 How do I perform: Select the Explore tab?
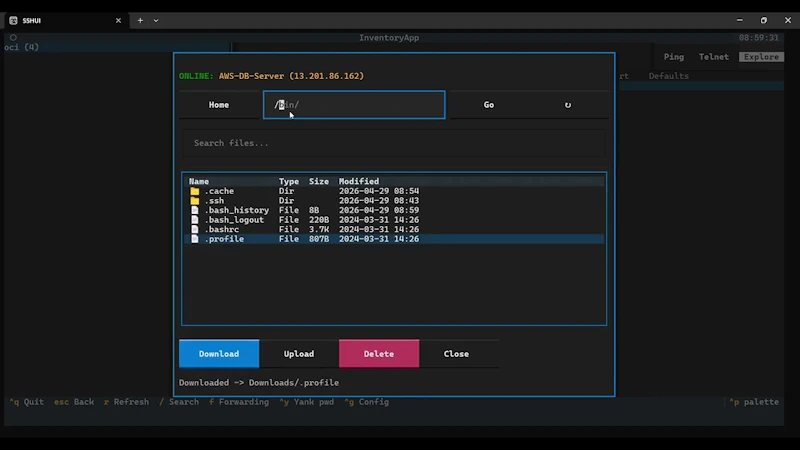click(x=761, y=57)
